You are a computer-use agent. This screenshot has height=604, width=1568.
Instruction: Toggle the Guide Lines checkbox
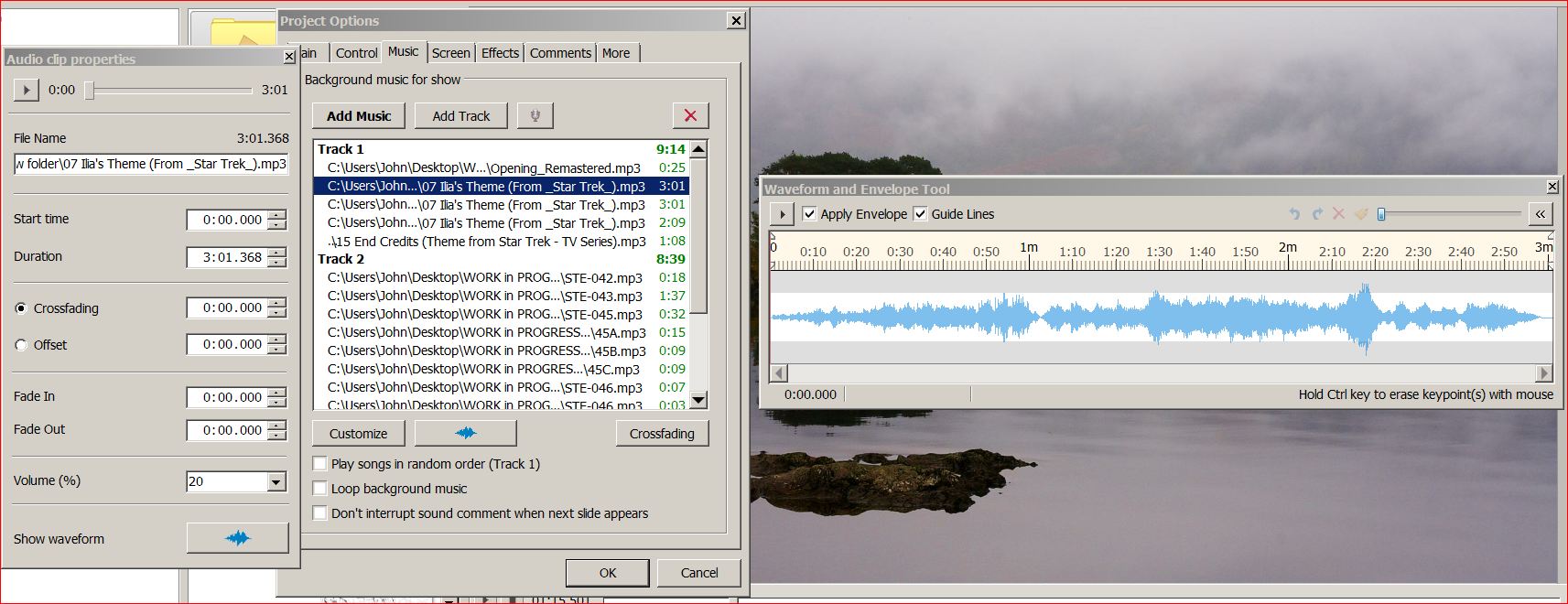point(921,214)
